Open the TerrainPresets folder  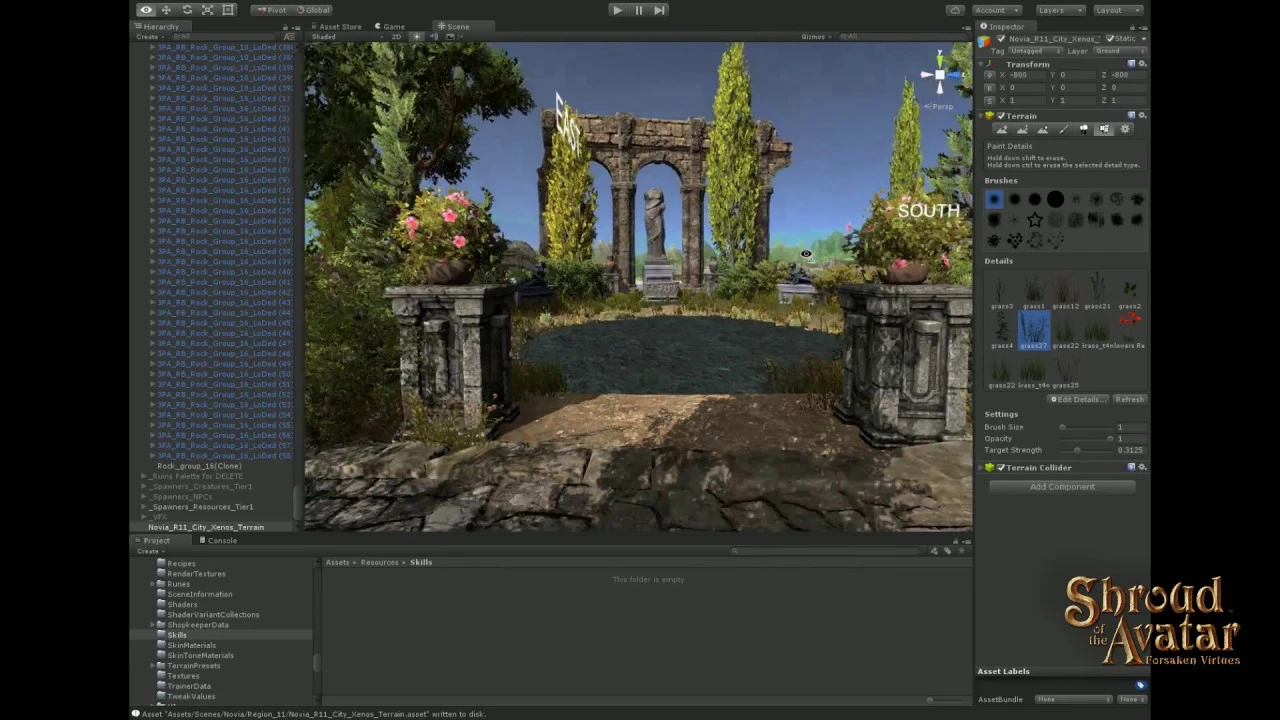click(194, 666)
